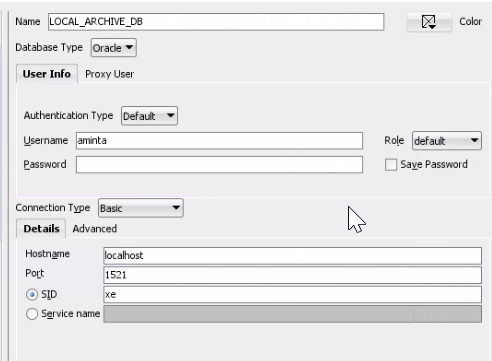The image size is (492, 361).
Task: Open the Connection Type Basic dropdown
Action: coord(141,208)
